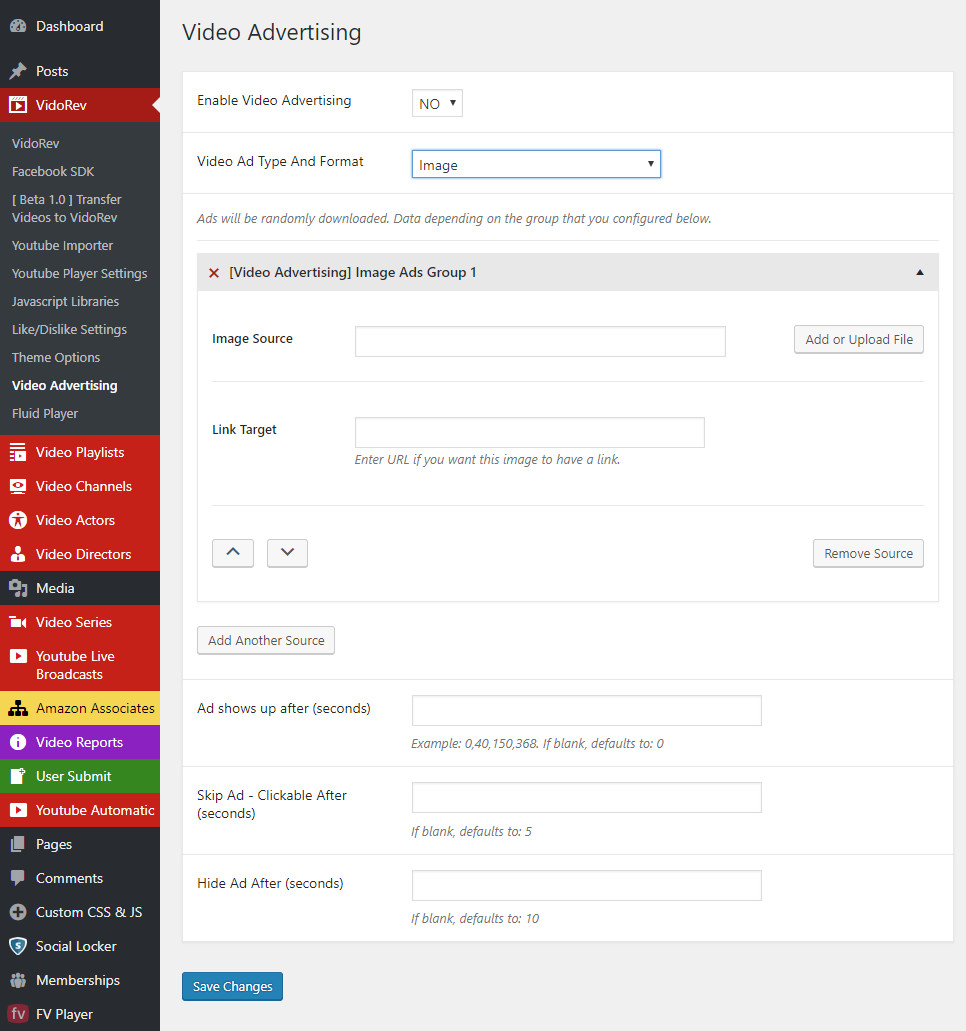Viewport: 966px width, 1031px height.
Task: Click the Video Reports info icon
Action: point(18,743)
